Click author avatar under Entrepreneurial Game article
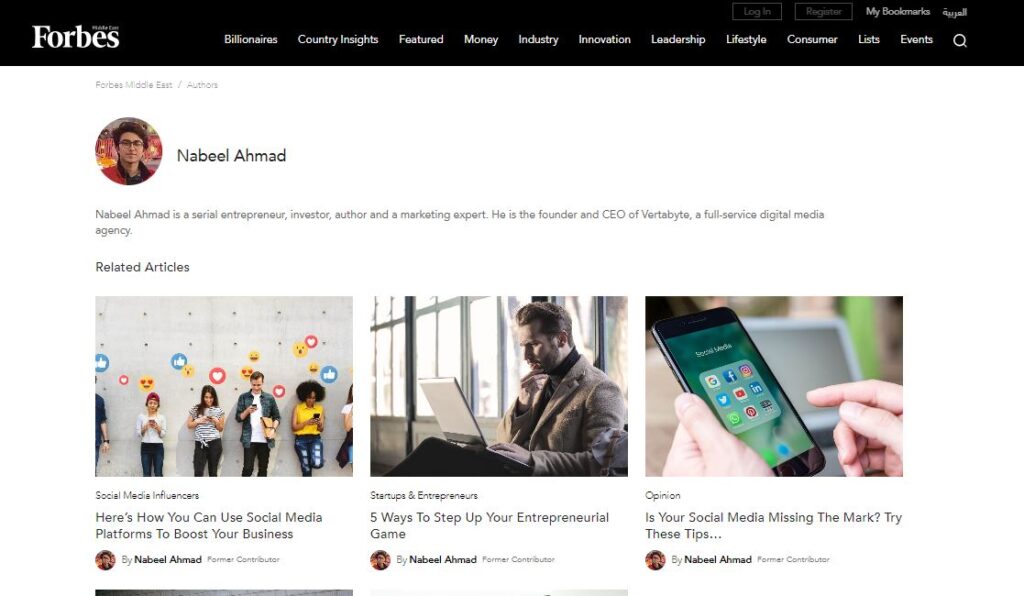 click(380, 559)
